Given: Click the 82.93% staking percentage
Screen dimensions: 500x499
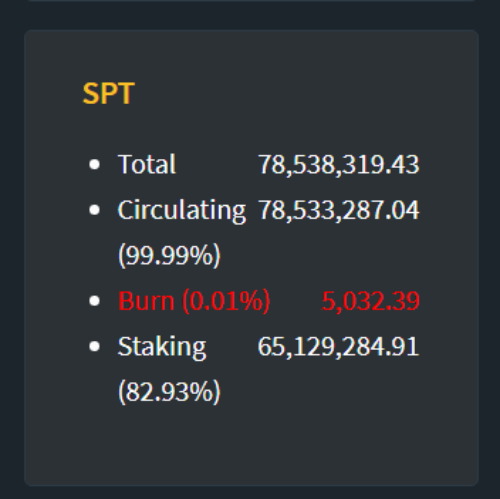Looking at the screenshot, I should 169,392.
